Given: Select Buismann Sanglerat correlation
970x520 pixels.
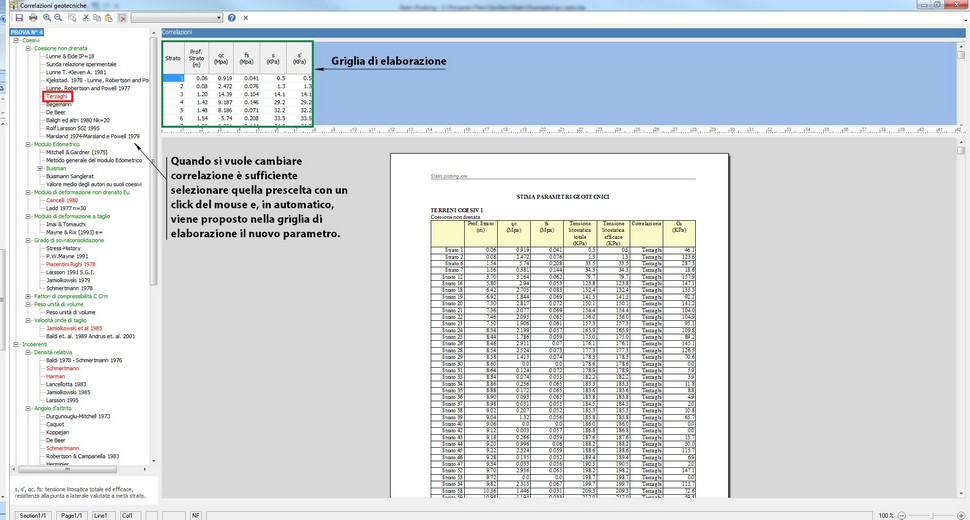Looking at the screenshot, I should click(70, 176).
